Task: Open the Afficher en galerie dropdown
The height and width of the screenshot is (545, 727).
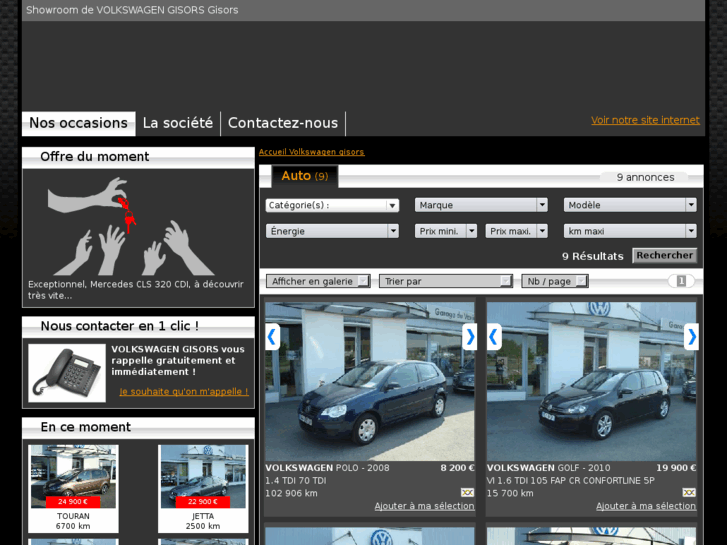Action: tap(318, 281)
